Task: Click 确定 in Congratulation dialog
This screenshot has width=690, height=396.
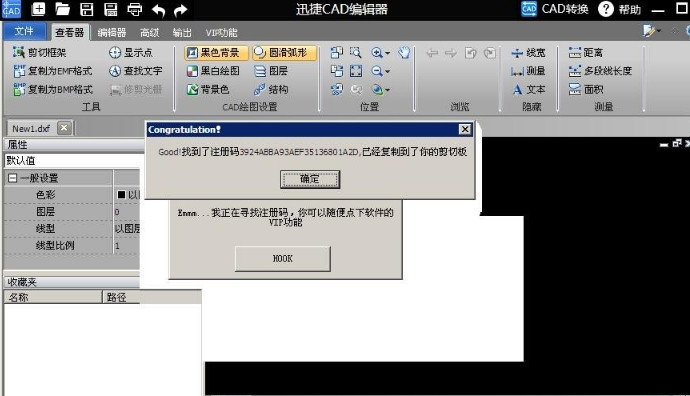Action: tap(310, 179)
